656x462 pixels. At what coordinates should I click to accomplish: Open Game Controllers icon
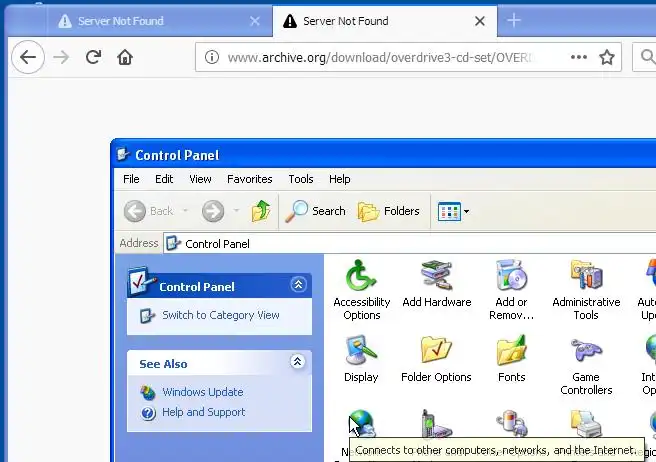pyautogui.click(x=586, y=365)
